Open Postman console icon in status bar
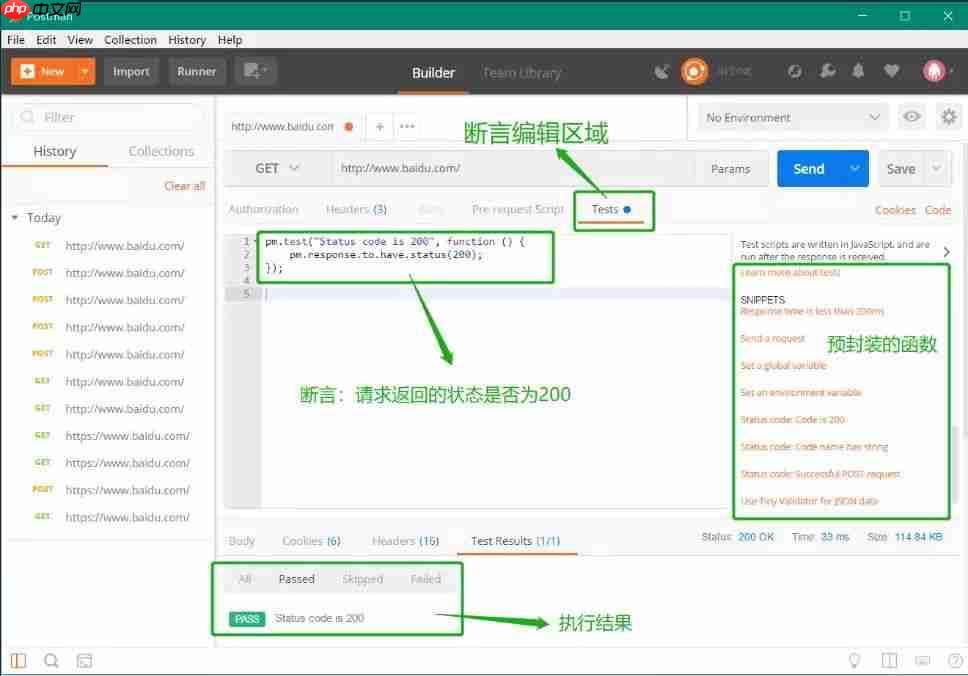The width and height of the screenshot is (968, 676). pyautogui.click(x=85, y=661)
